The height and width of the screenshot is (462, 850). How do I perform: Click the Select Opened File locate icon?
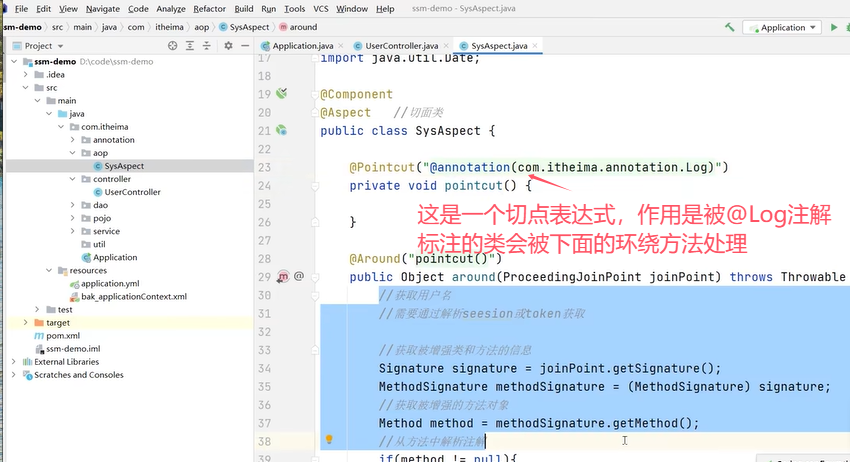pyautogui.click(x=172, y=46)
